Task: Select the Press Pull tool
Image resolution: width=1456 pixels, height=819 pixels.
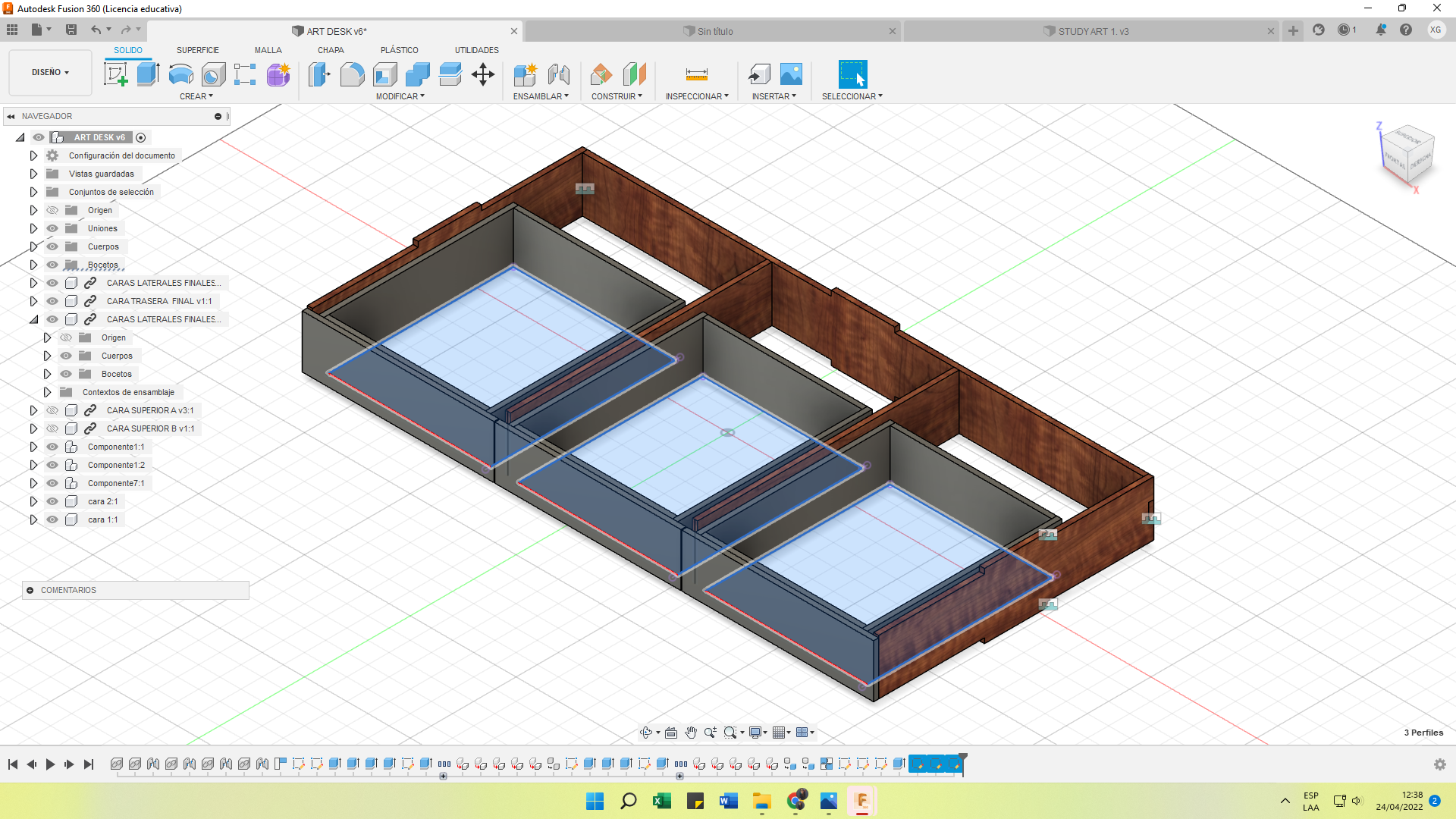Action: [x=319, y=74]
